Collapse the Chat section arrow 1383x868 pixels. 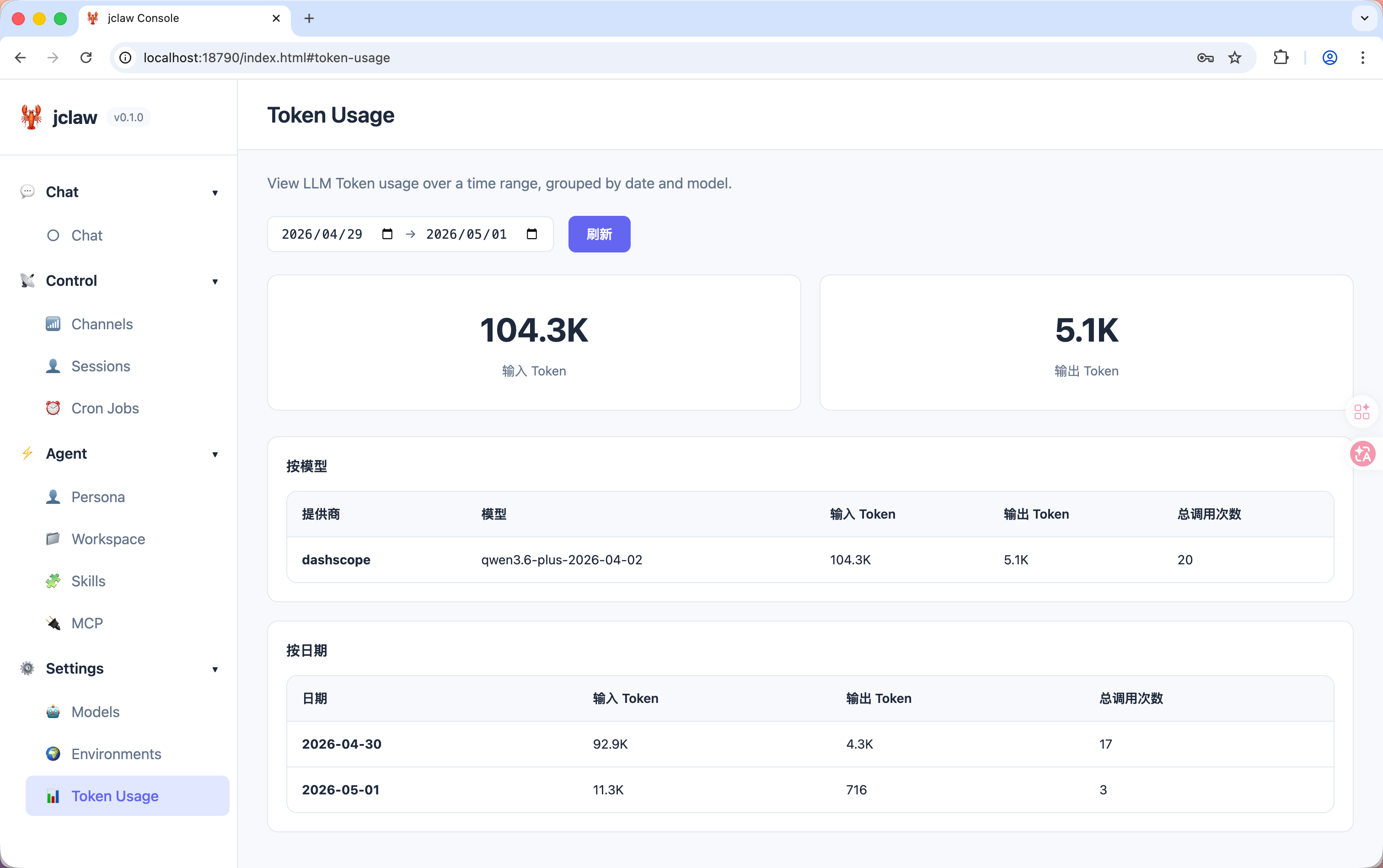214,193
